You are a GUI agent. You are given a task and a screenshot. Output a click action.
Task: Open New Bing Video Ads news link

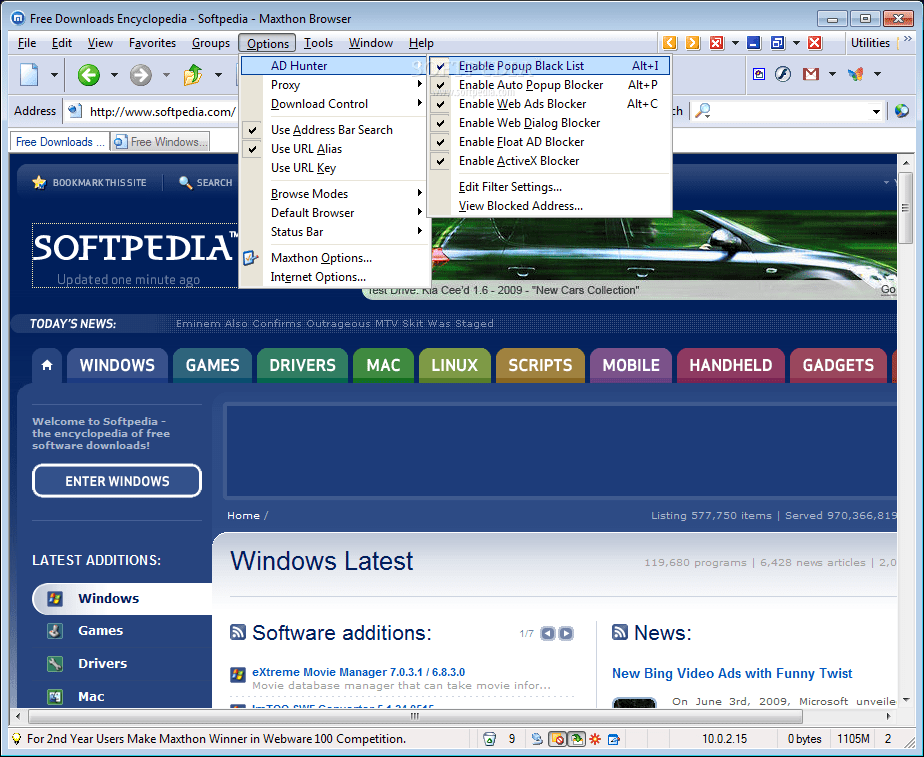point(732,673)
